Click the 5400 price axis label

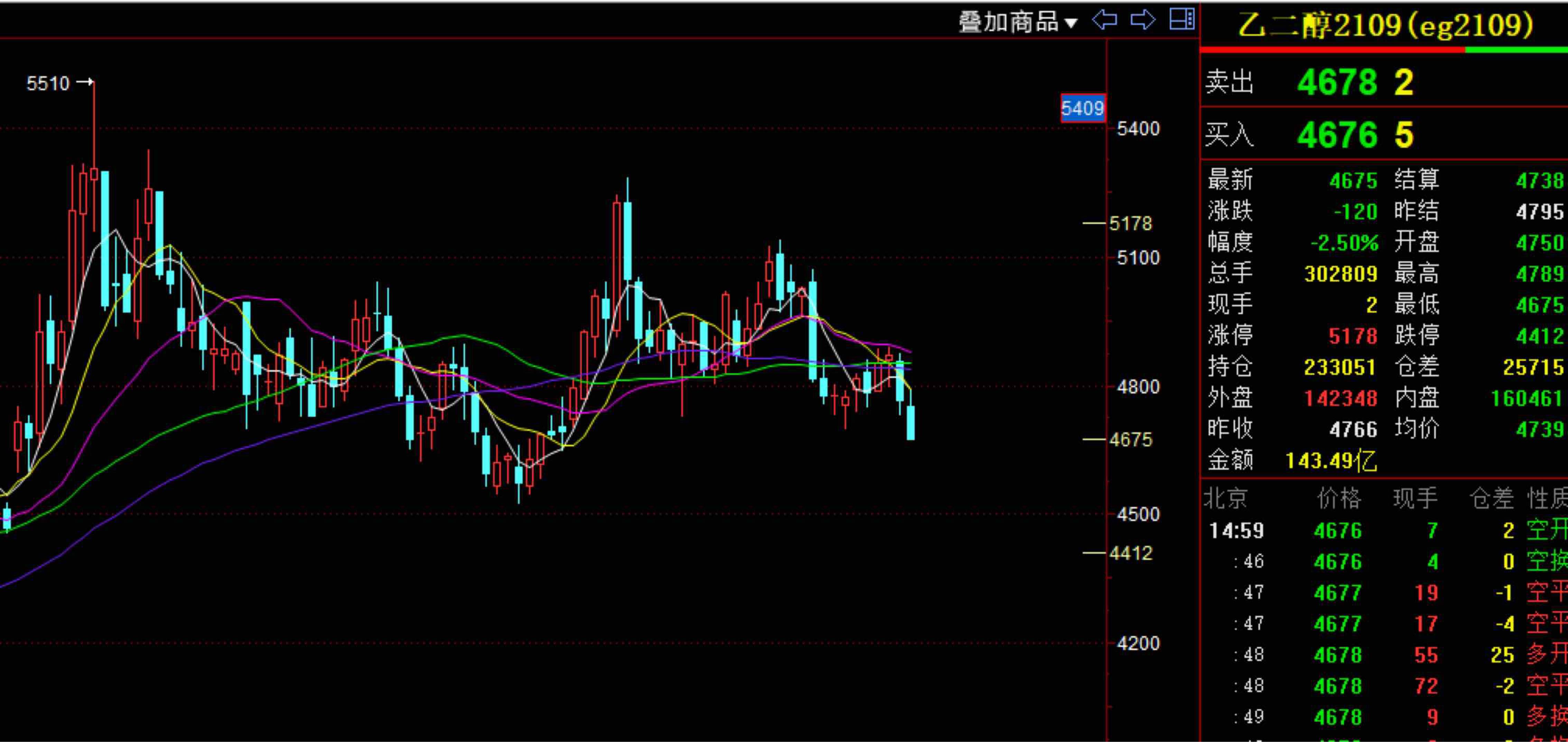[x=1138, y=129]
